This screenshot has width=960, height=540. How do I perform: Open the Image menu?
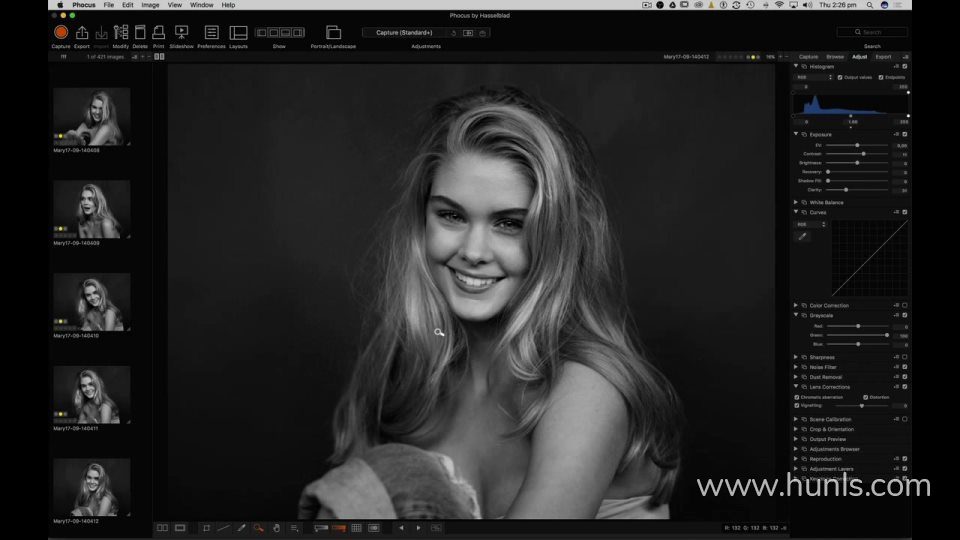pos(150,5)
